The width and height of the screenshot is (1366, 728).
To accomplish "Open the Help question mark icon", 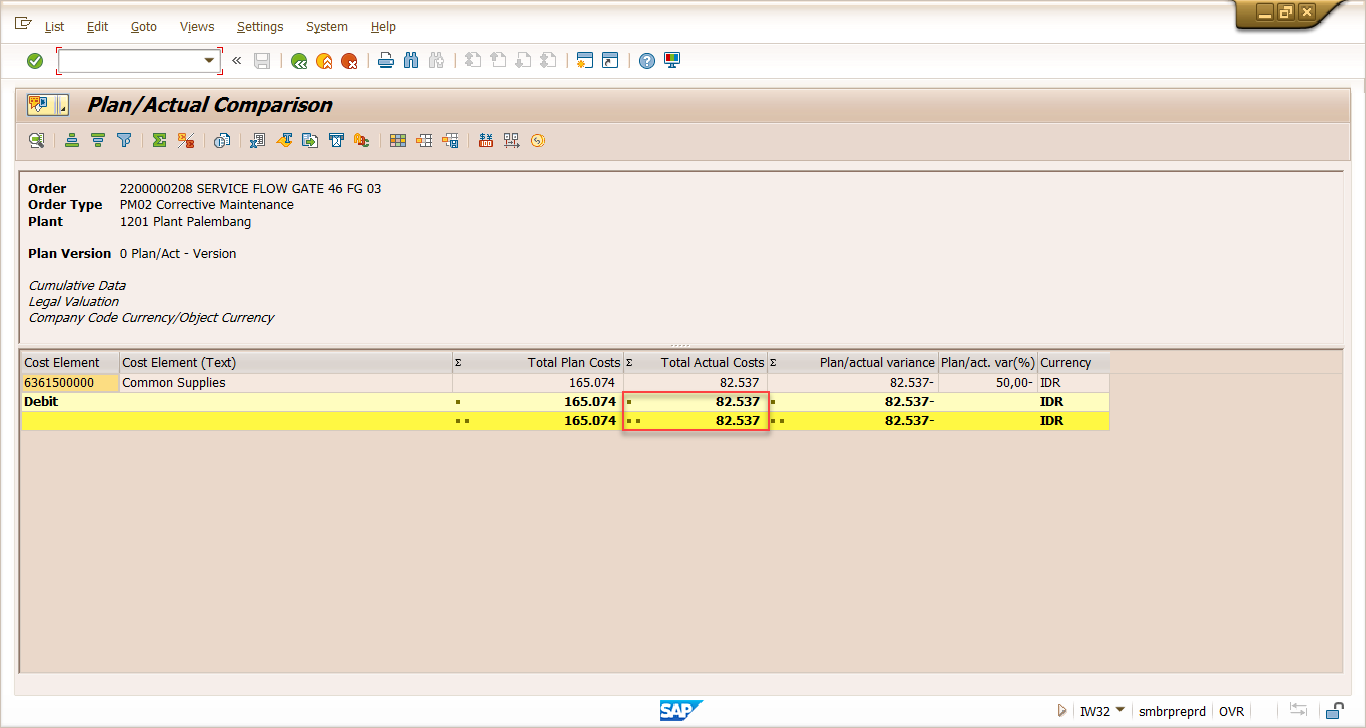I will (646, 61).
